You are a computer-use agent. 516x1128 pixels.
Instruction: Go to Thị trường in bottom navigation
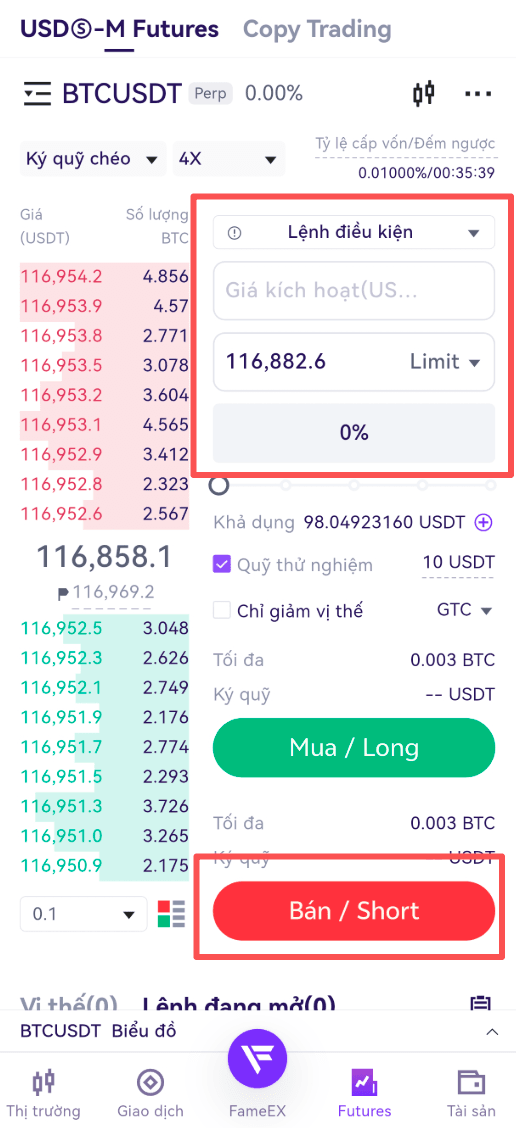(x=44, y=1093)
